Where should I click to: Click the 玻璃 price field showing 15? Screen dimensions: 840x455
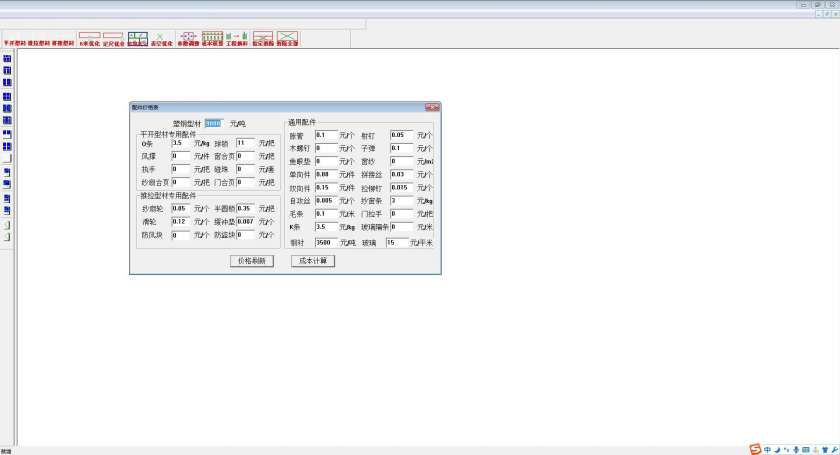399,242
